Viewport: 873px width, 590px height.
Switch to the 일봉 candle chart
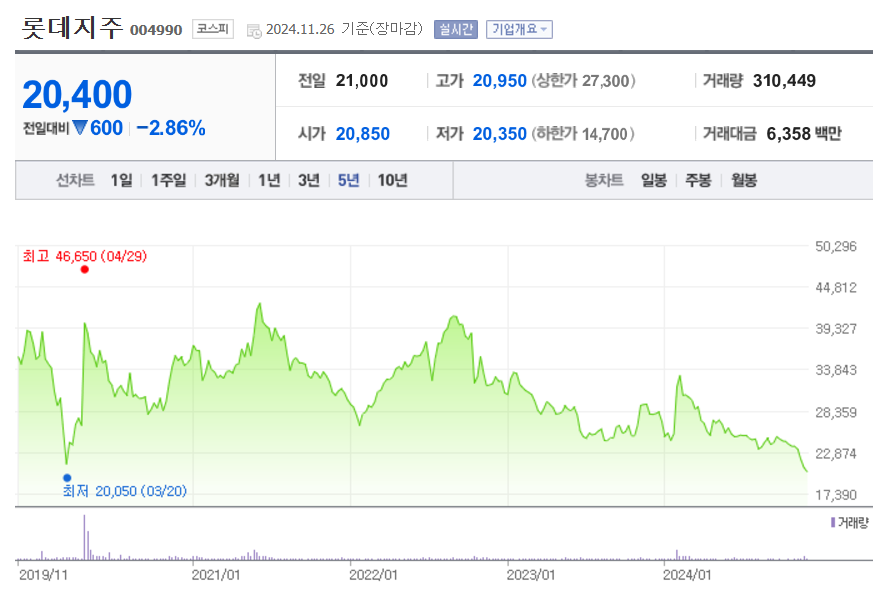pyautogui.click(x=654, y=180)
